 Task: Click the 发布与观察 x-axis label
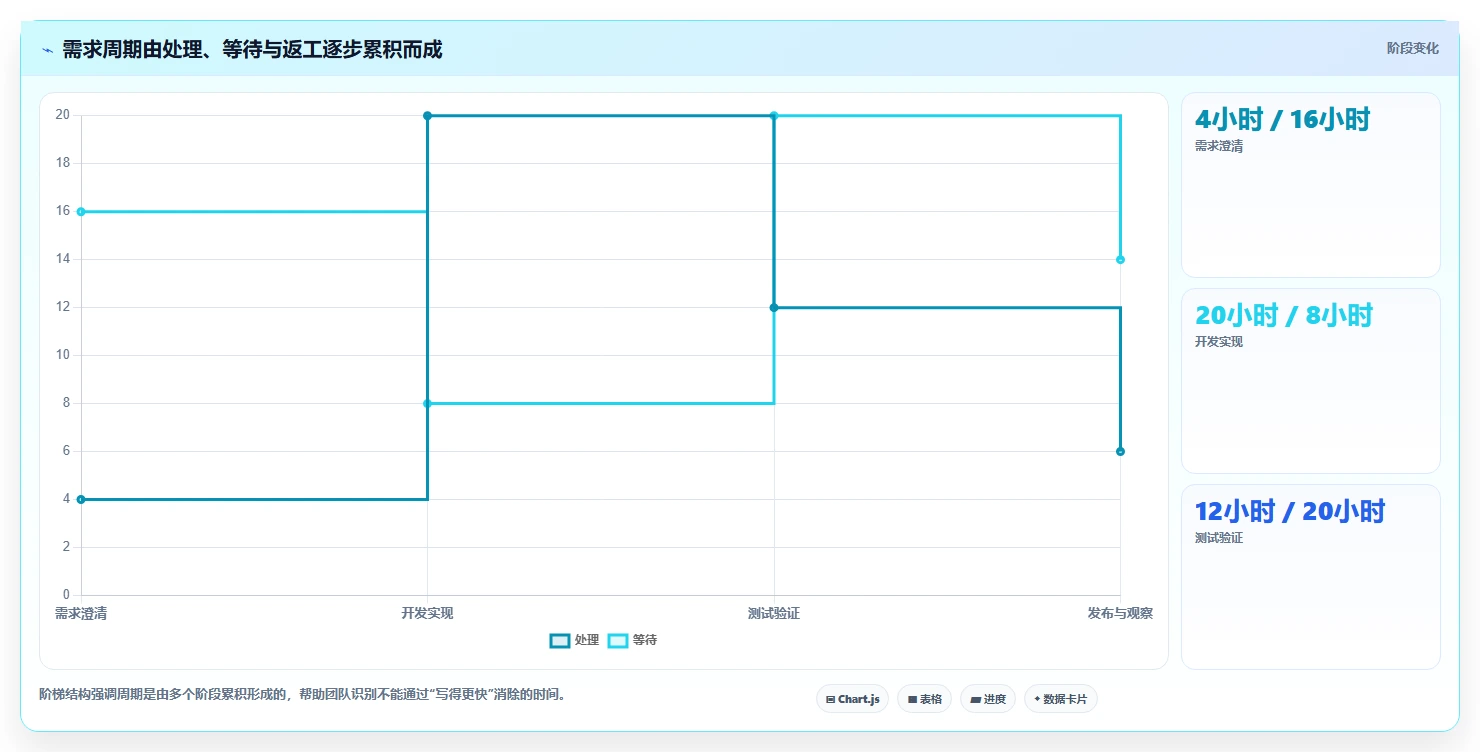coord(1120,613)
